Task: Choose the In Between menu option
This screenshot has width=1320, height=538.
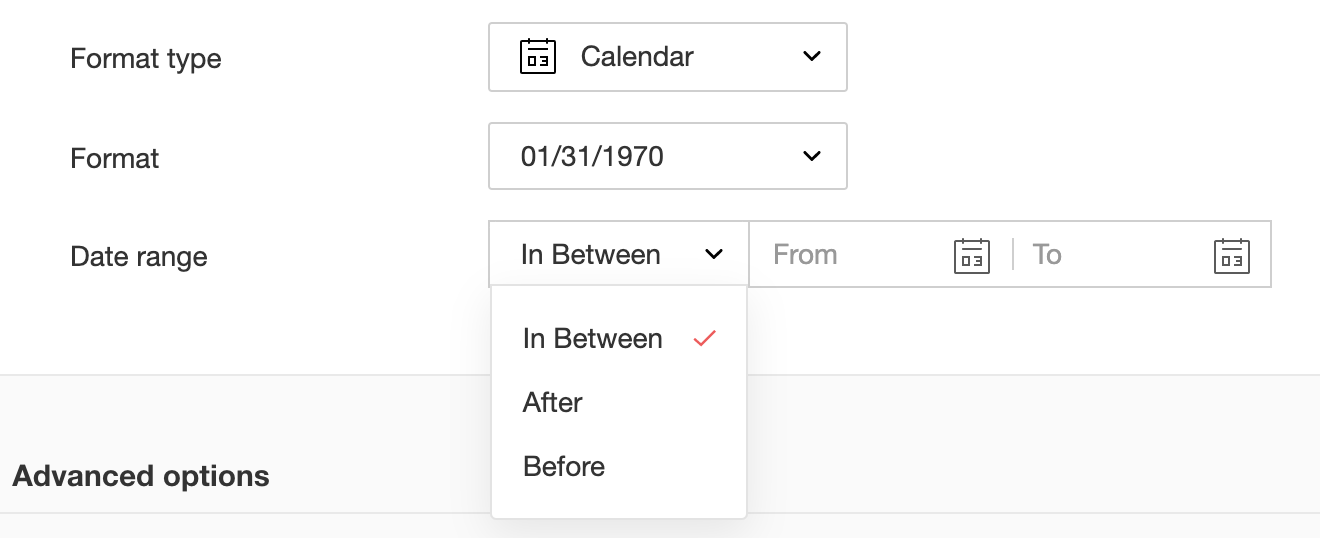Action: (x=592, y=339)
